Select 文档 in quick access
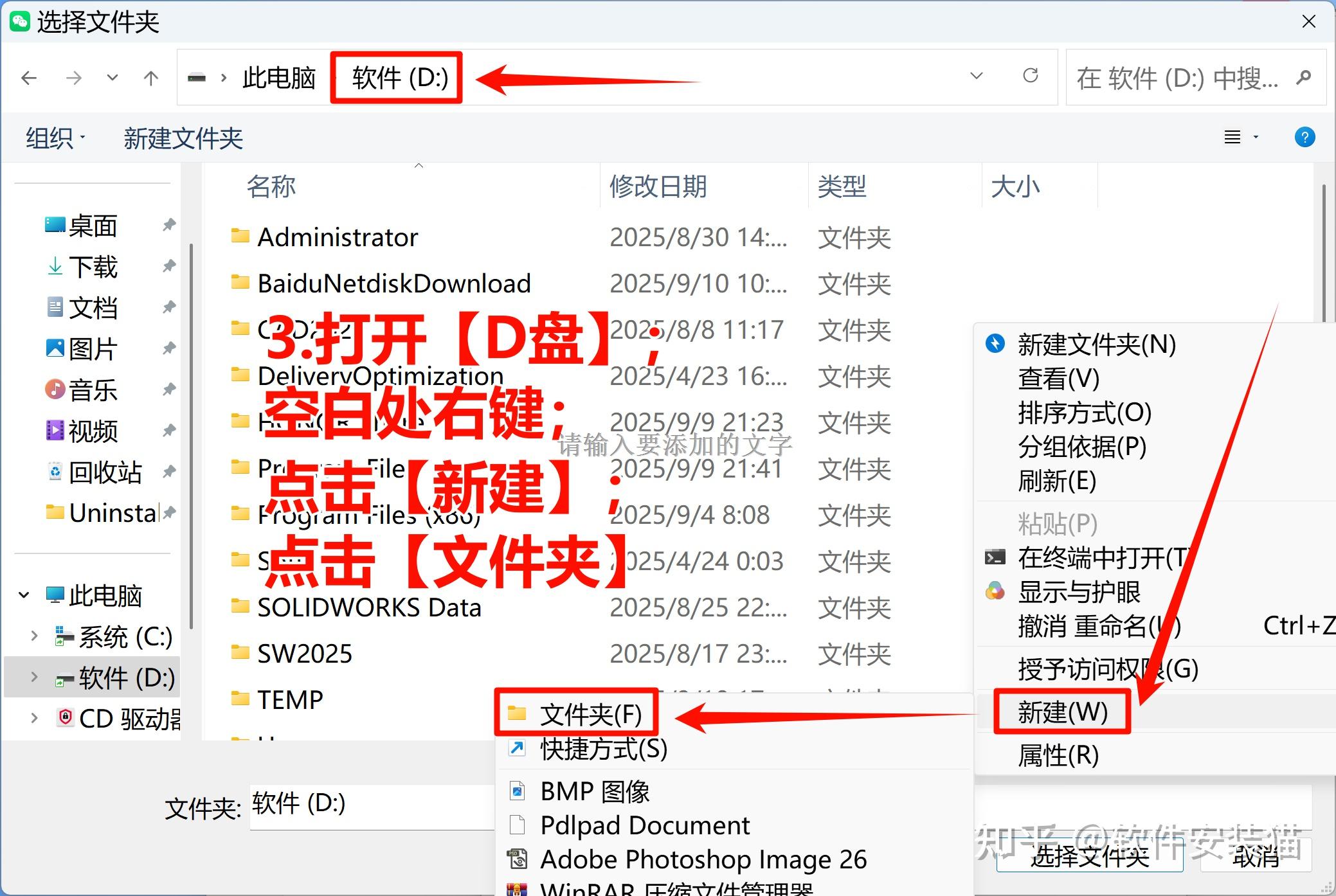The height and width of the screenshot is (896, 1336). [81, 308]
